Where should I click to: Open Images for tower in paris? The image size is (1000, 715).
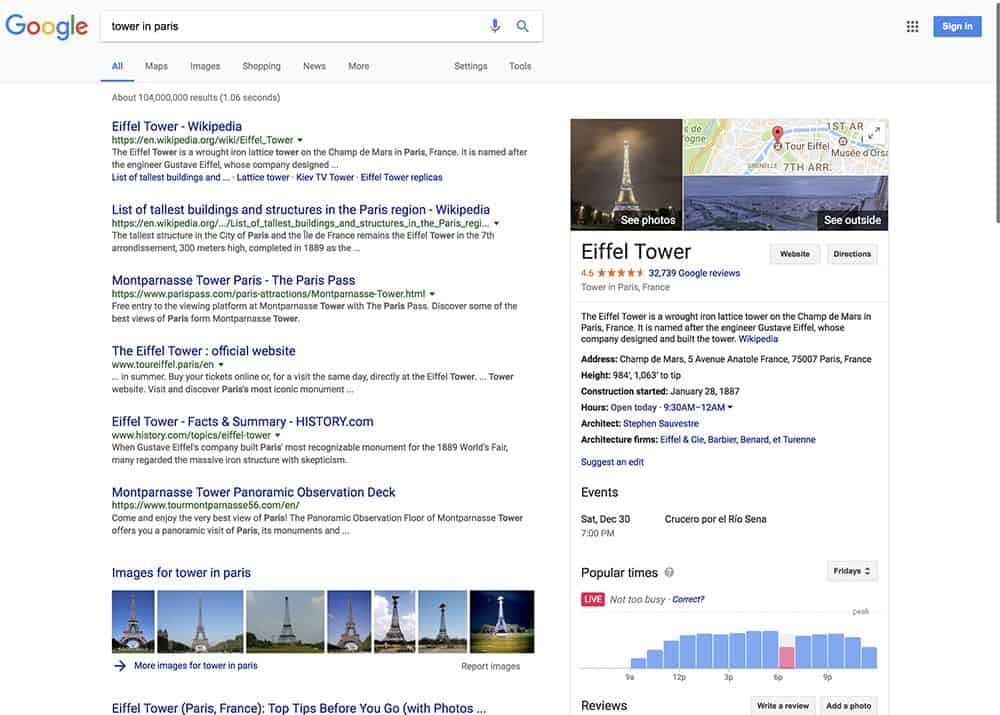[181, 573]
